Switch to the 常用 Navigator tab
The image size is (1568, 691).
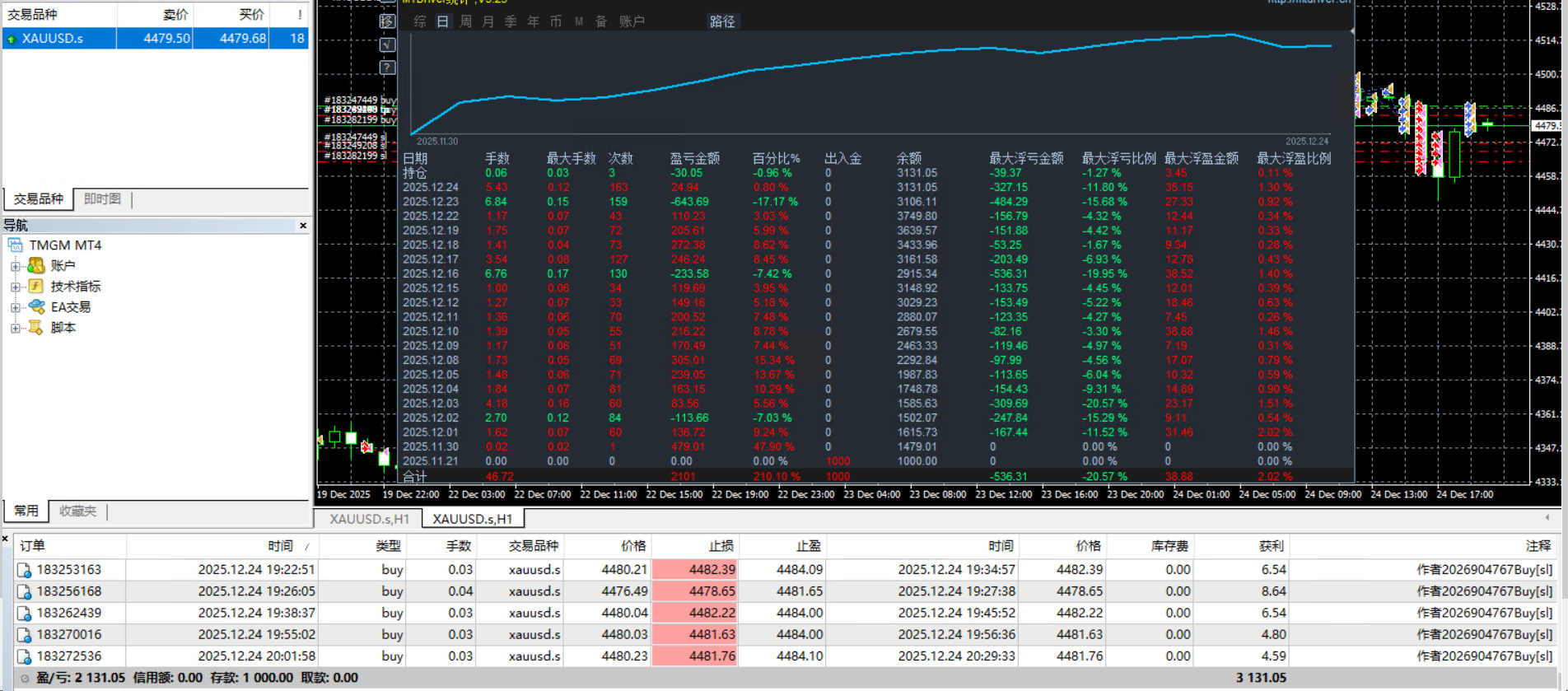point(26,511)
